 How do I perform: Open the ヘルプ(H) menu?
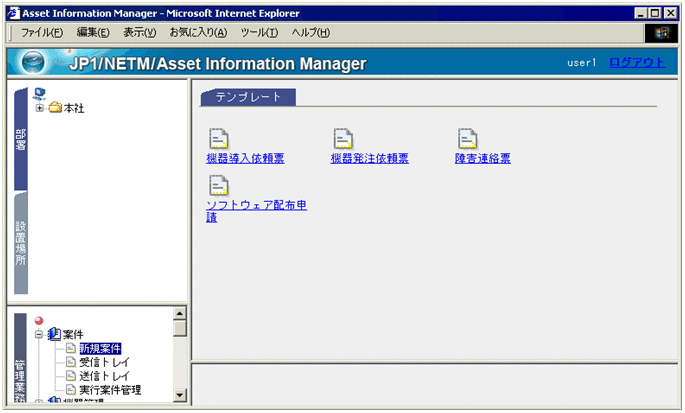tap(311, 33)
